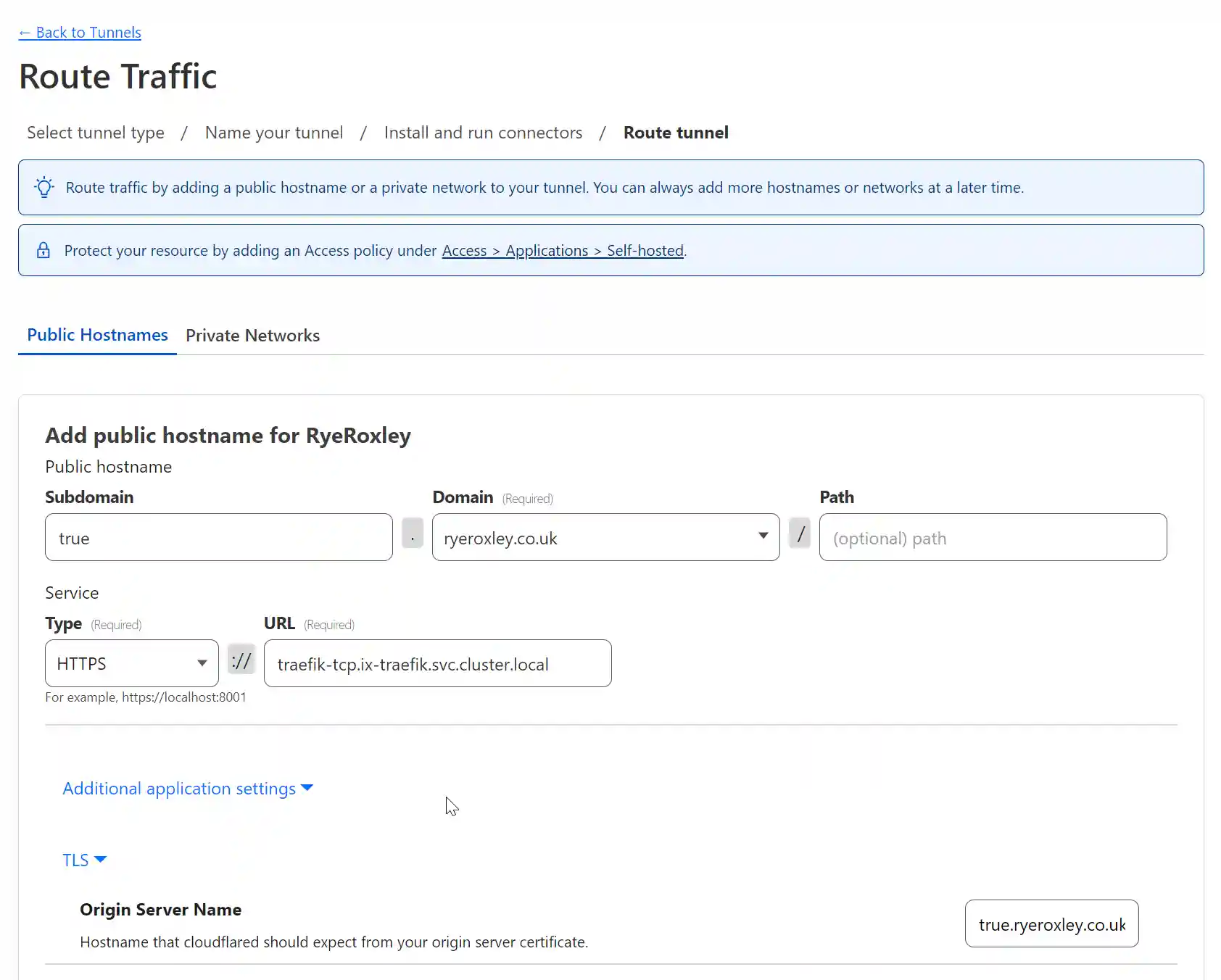Image resolution: width=1221 pixels, height=980 pixels.
Task: Open the Domain selection dropdown
Action: (605, 537)
